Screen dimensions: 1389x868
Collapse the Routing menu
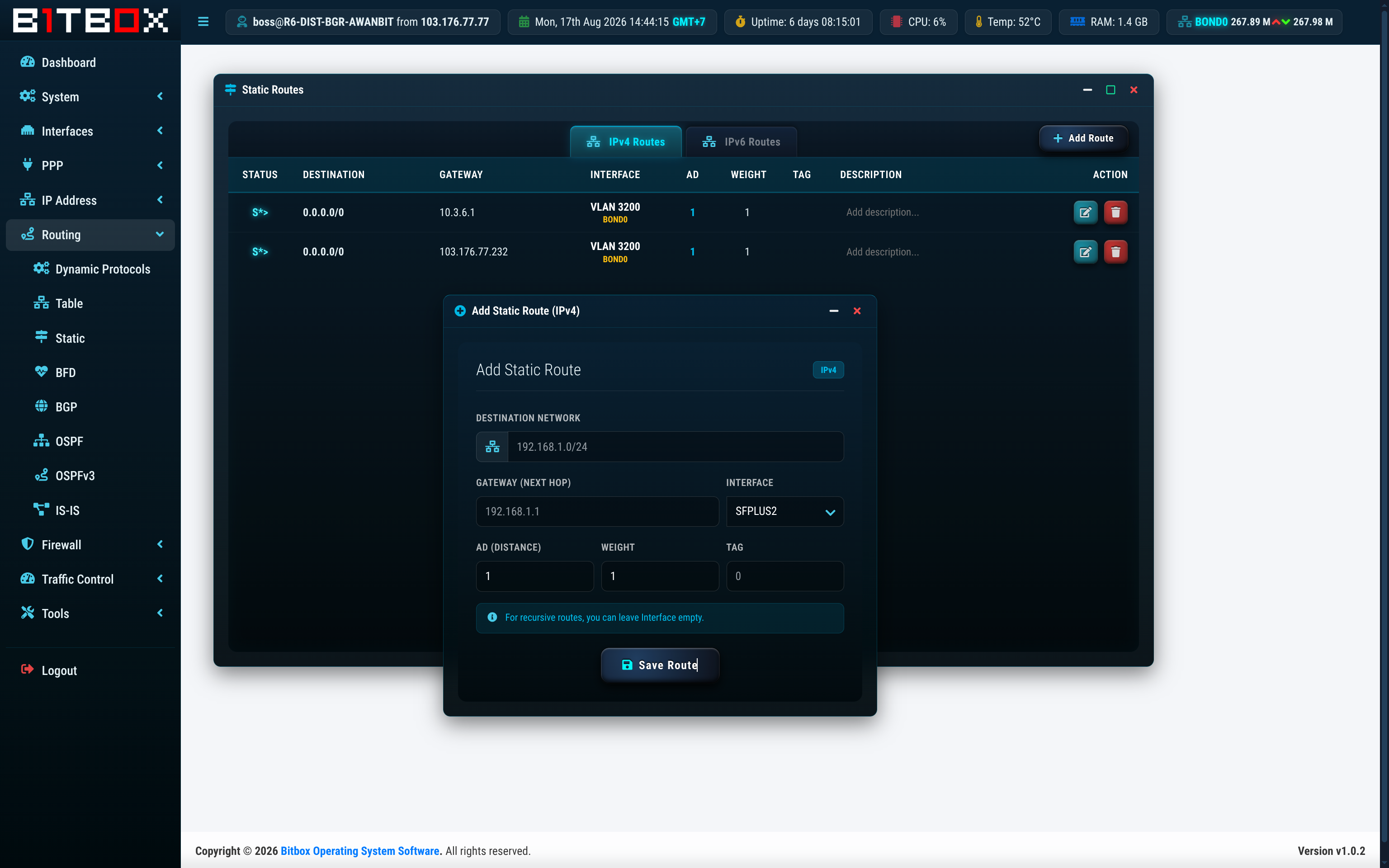[x=90, y=235]
